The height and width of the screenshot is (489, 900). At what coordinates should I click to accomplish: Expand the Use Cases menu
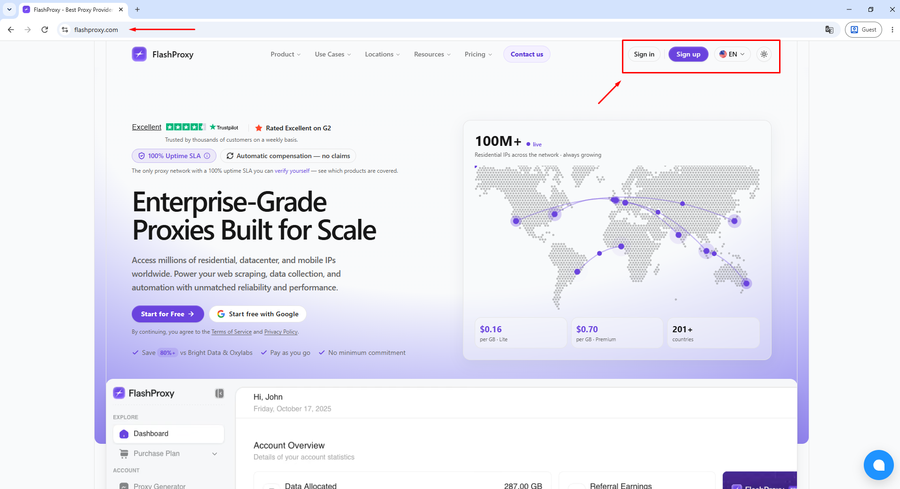point(332,55)
